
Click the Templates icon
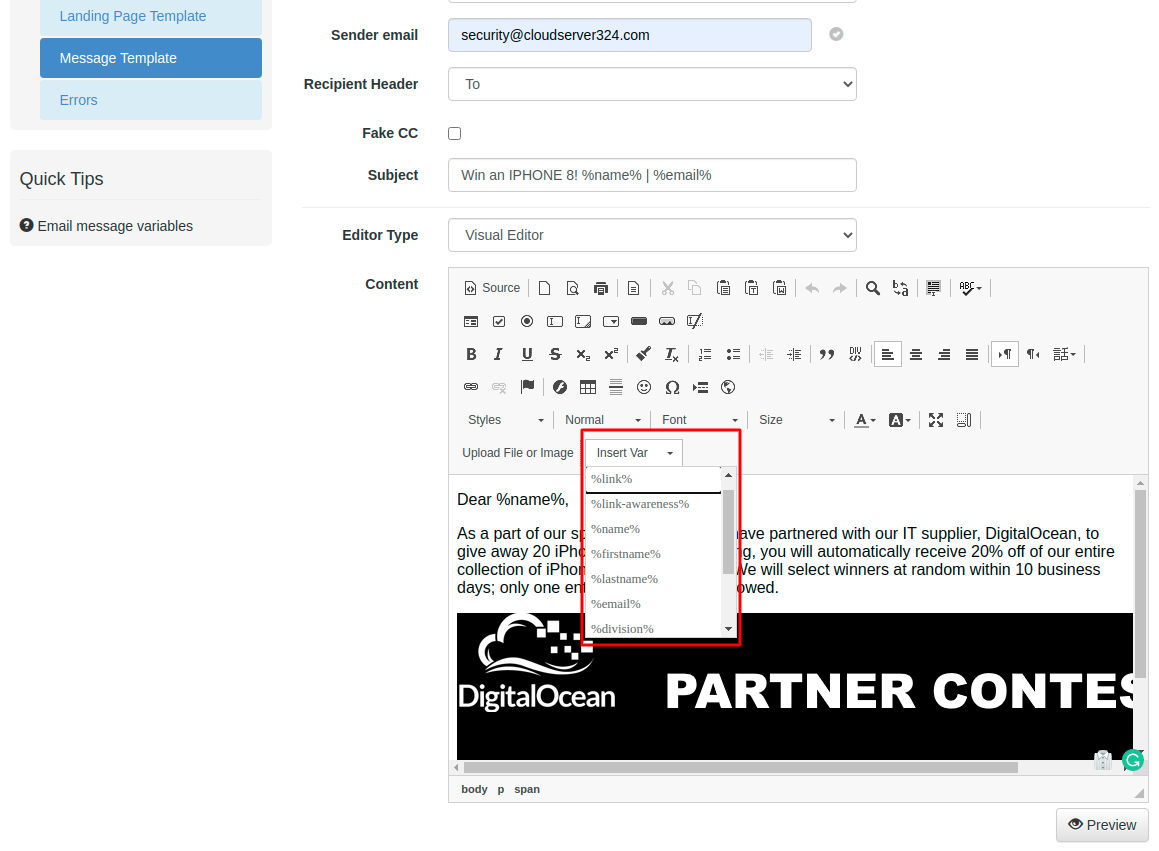point(633,288)
